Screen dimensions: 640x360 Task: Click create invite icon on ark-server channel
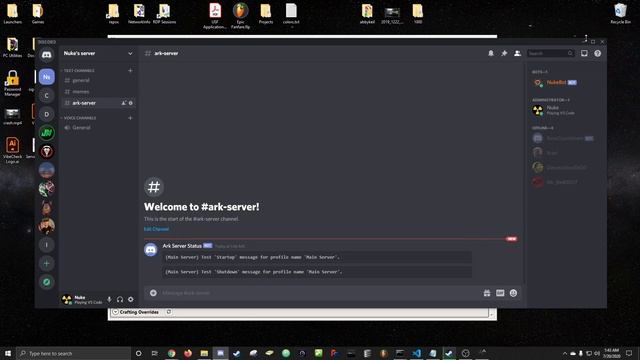pos(124,103)
